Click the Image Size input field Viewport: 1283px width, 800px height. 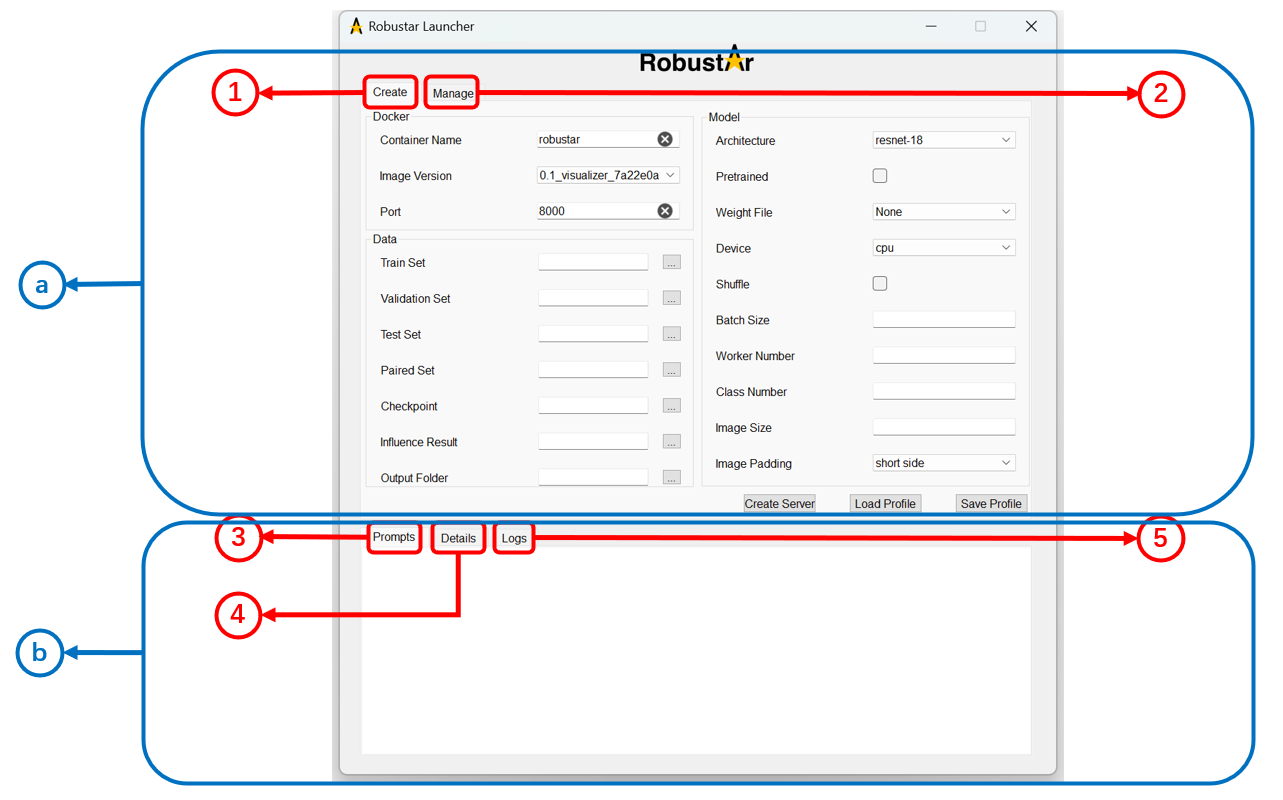(944, 427)
